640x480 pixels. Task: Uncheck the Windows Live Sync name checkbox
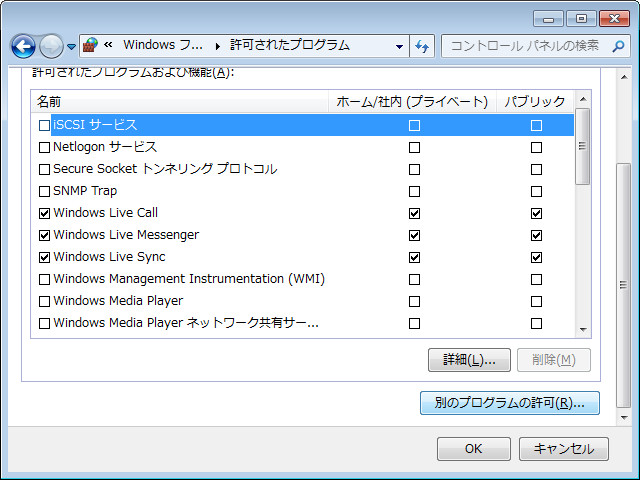point(44,258)
